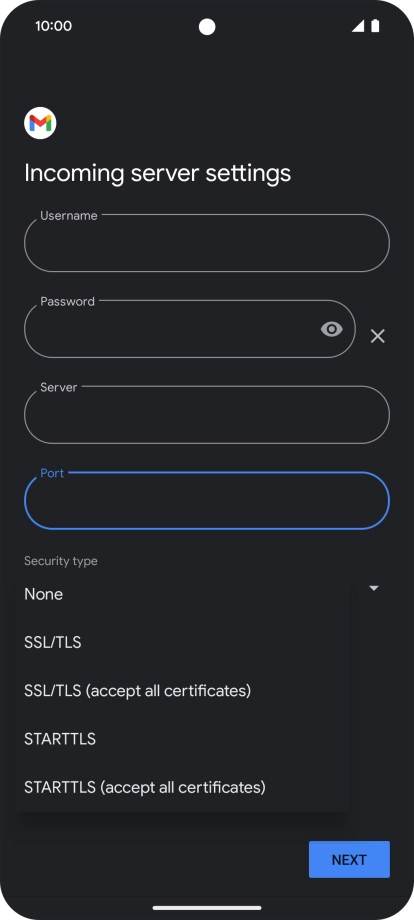Tap into the Server field
The width and height of the screenshot is (414, 920).
tap(207, 414)
